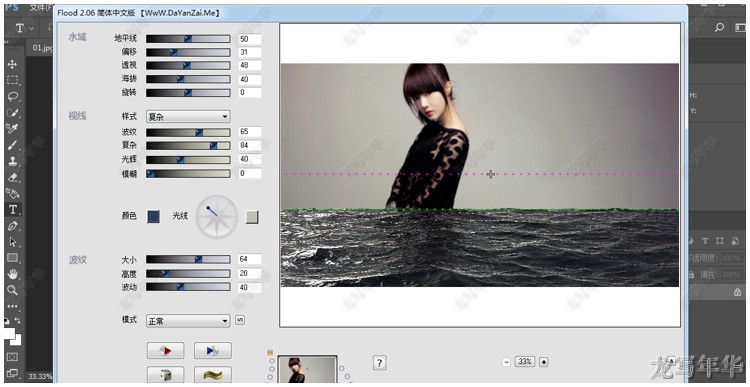
Task: Open the question mark help button
Action: [x=379, y=363]
